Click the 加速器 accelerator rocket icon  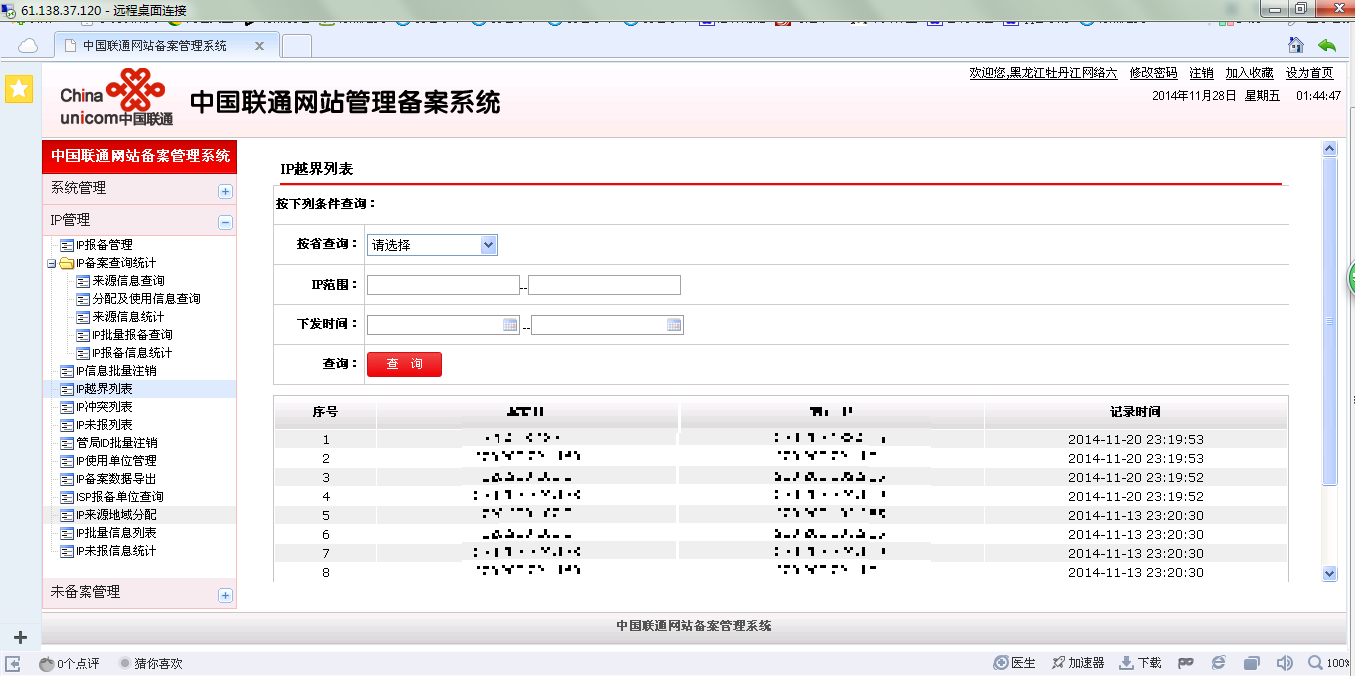point(1077,663)
